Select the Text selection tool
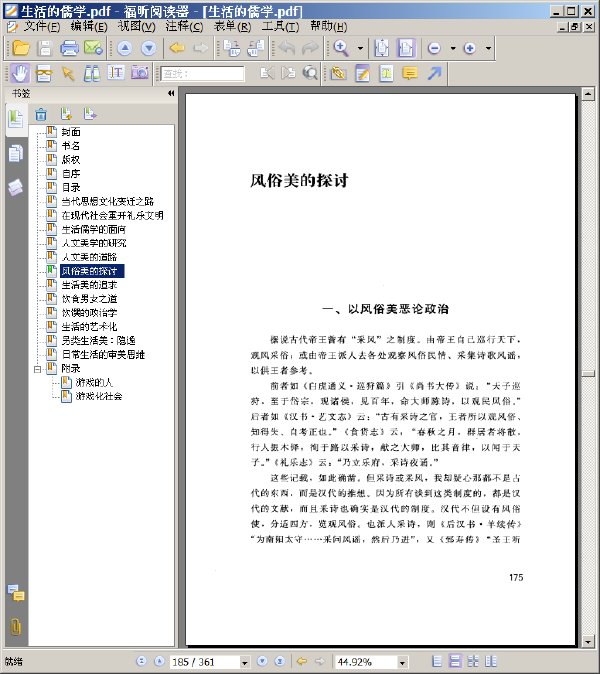Screen dimensions: 600x674 116,73
